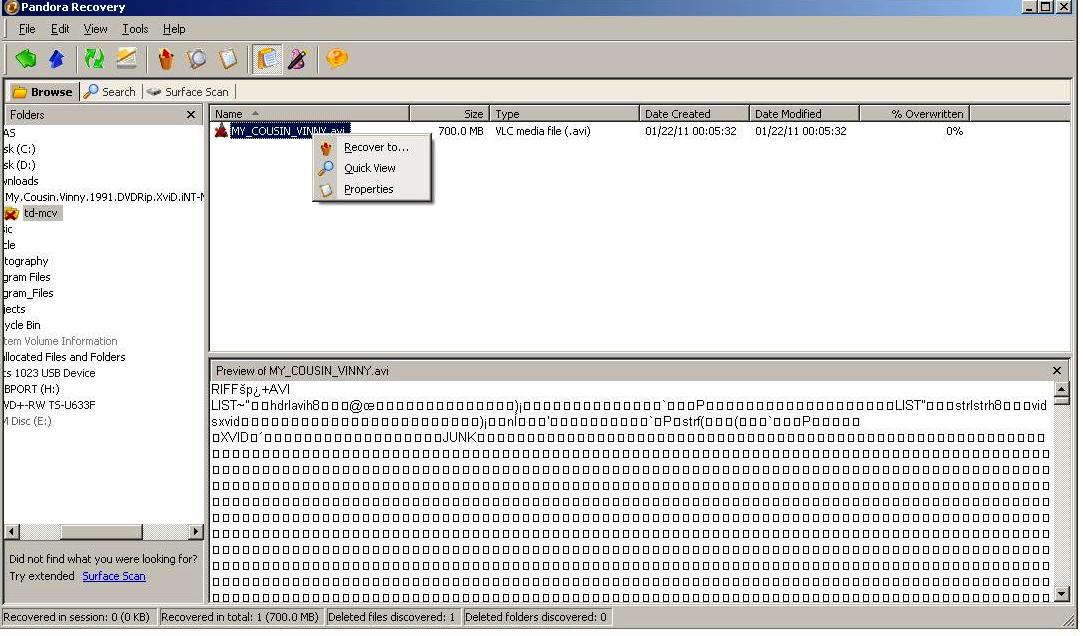Image resolution: width=1083 pixels, height=636 pixels.
Task: Choose Recover to... from the context menu
Action: coord(376,147)
